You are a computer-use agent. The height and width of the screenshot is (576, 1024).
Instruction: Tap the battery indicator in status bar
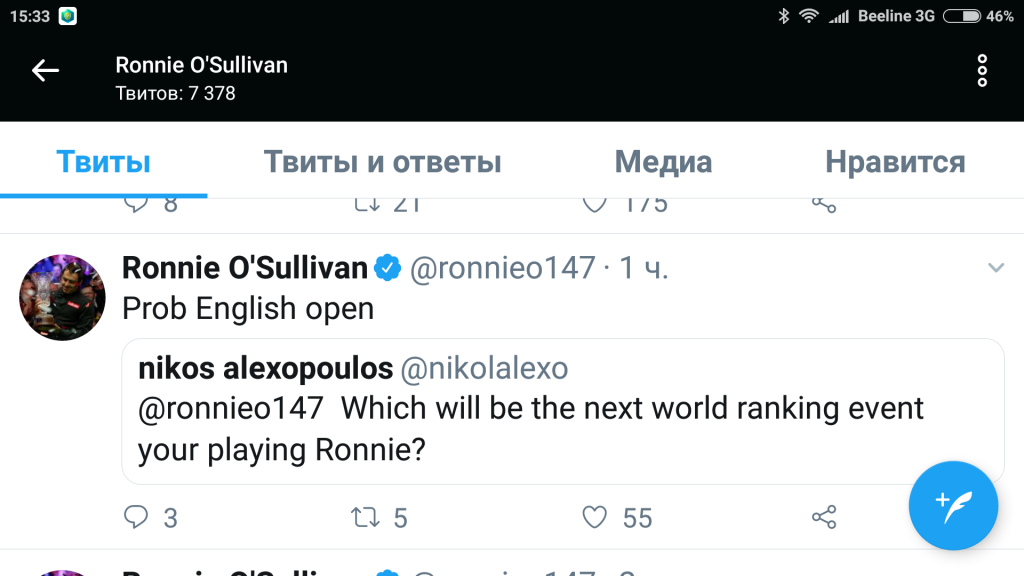(x=961, y=16)
